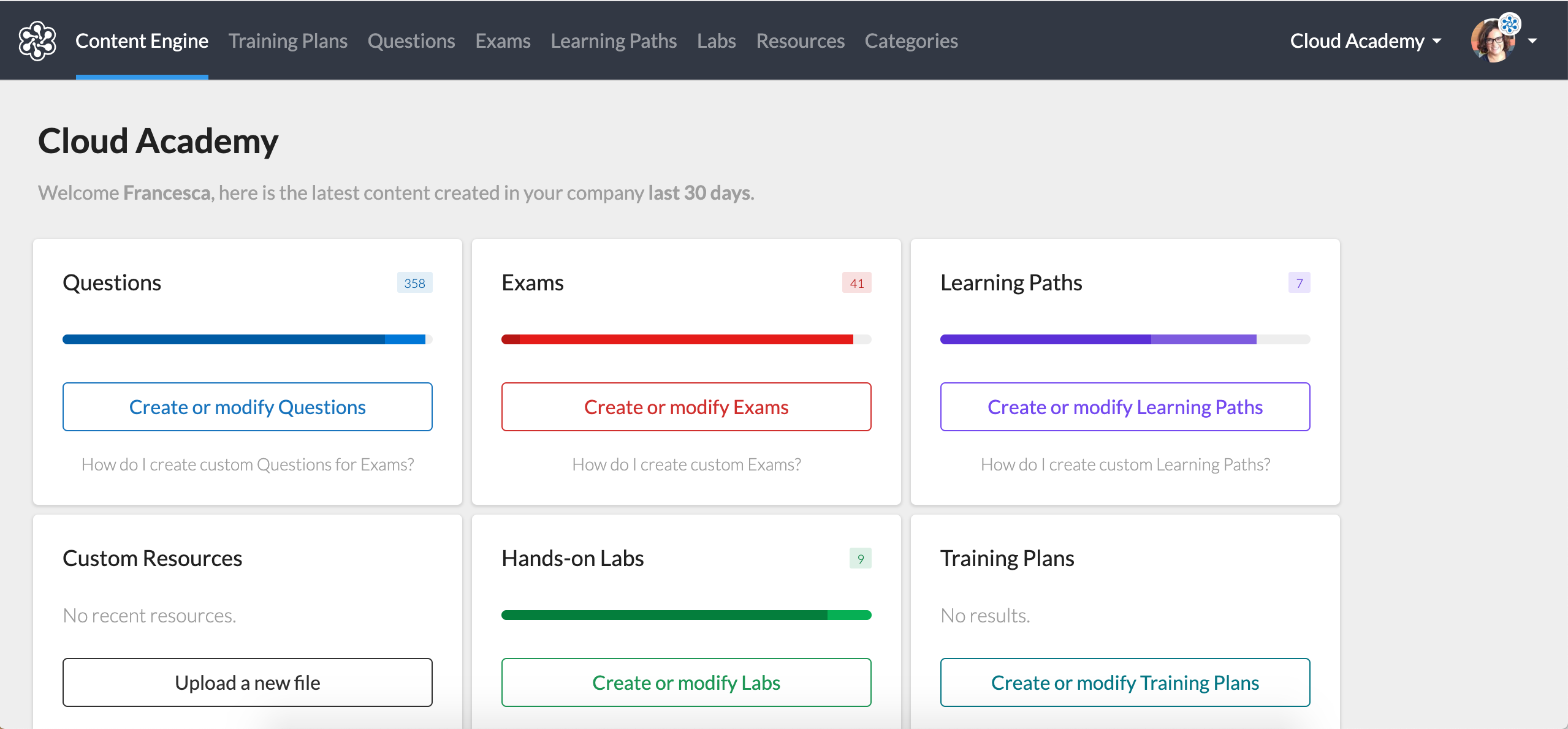Open Resources in the top menu
Viewport: 1568px width, 729px height.
pyautogui.click(x=800, y=41)
